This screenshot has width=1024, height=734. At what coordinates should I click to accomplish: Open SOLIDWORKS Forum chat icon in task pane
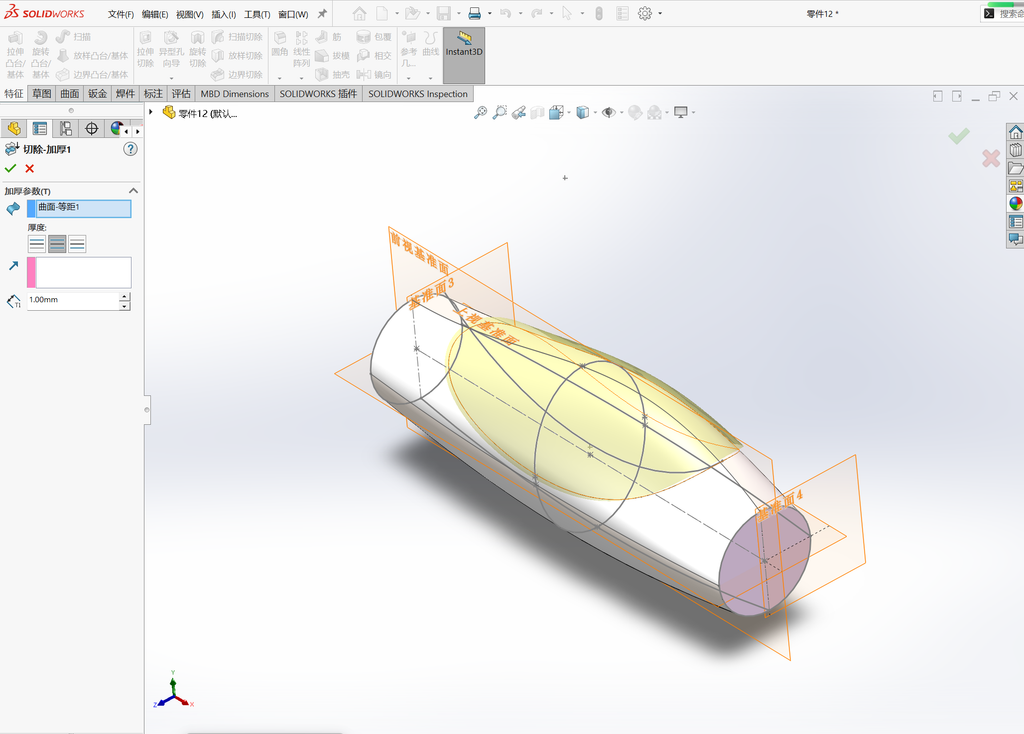tap(1016, 239)
